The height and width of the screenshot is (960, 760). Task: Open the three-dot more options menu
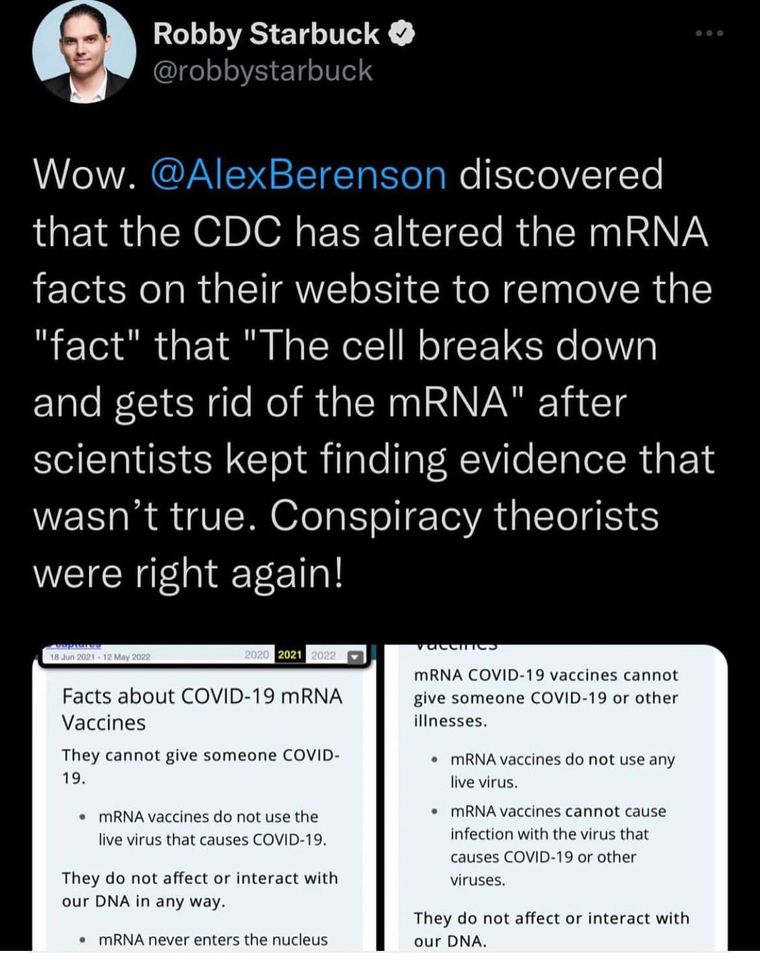(x=708, y=32)
